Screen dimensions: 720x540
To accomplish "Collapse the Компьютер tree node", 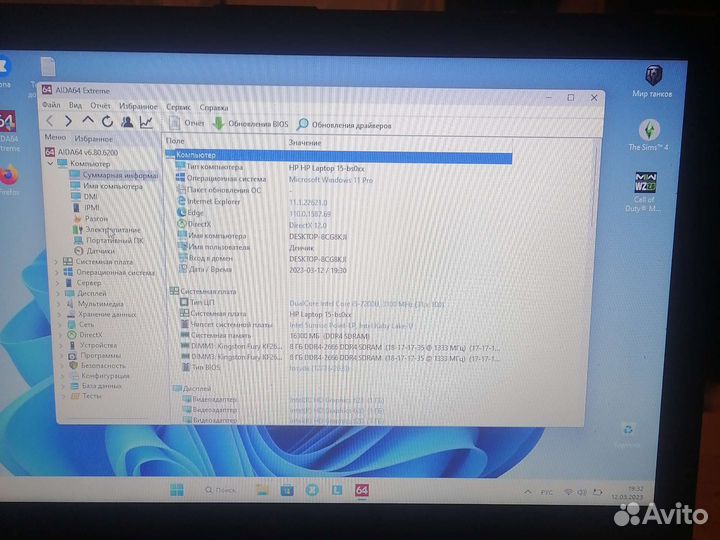I will 51,163.
